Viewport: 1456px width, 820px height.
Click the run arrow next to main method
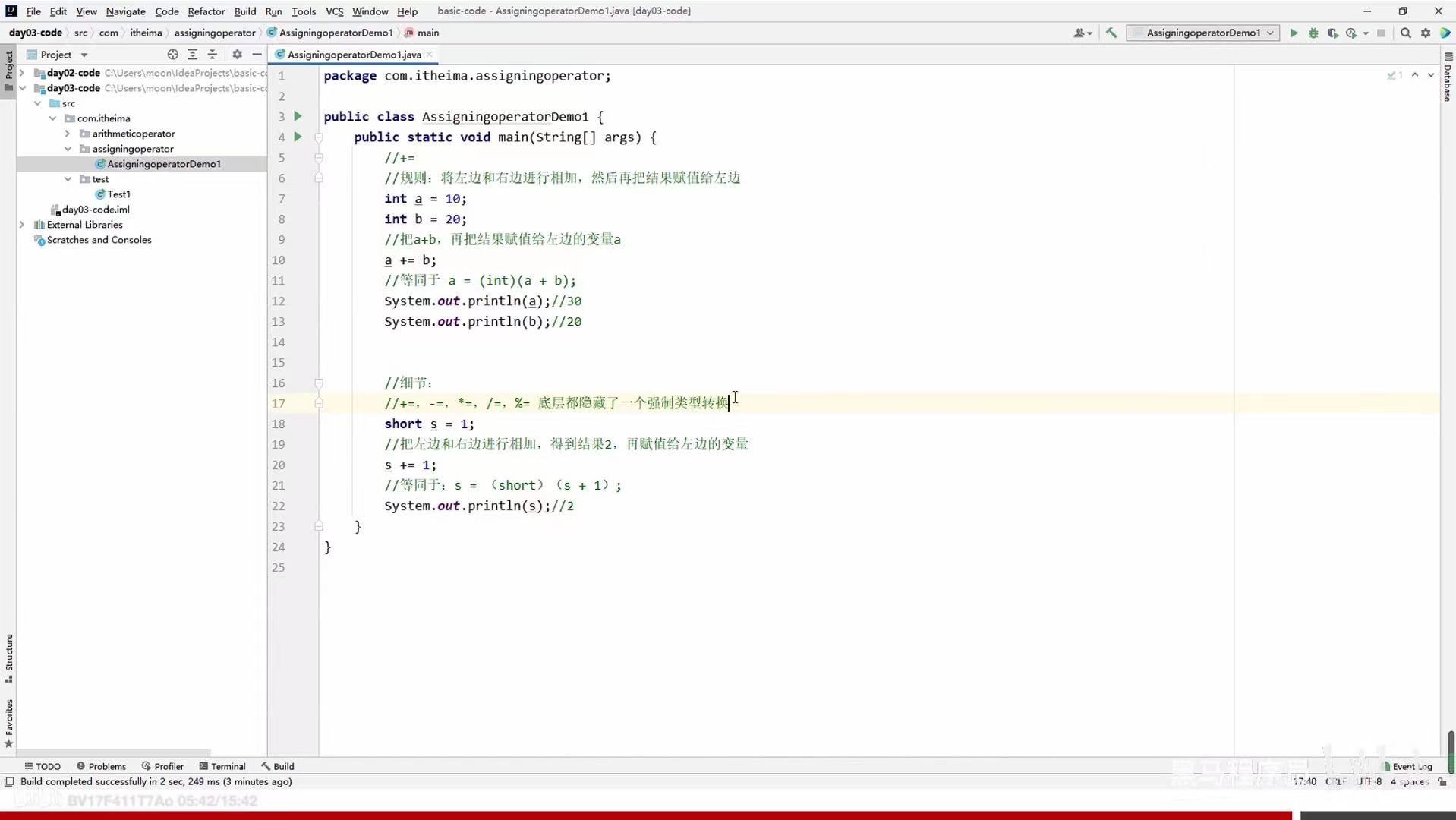[297, 137]
